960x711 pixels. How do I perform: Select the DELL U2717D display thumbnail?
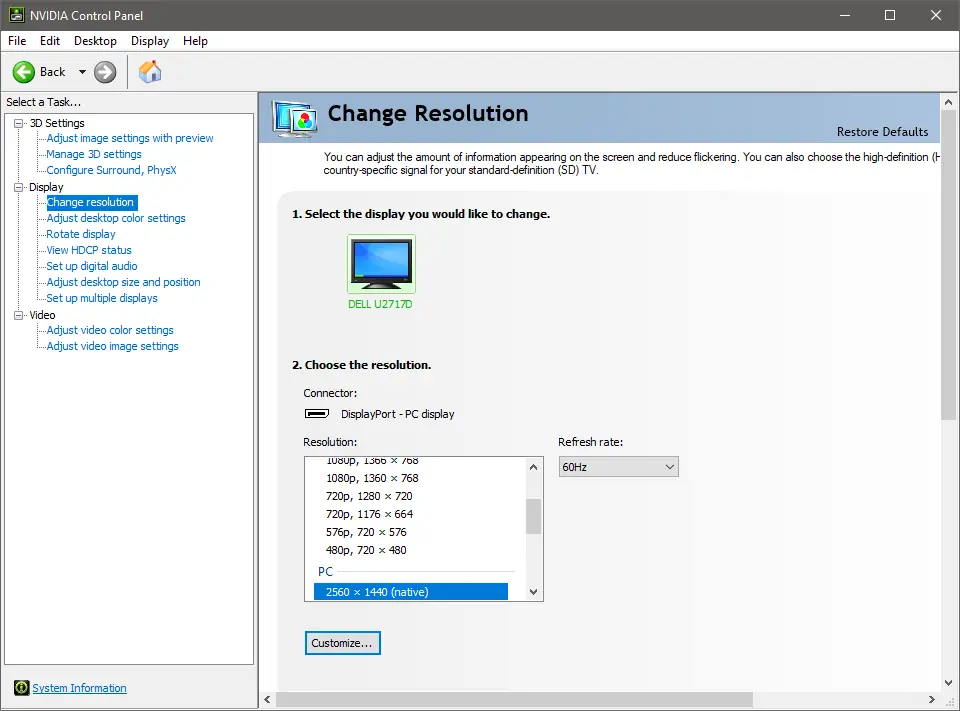click(x=381, y=264)
